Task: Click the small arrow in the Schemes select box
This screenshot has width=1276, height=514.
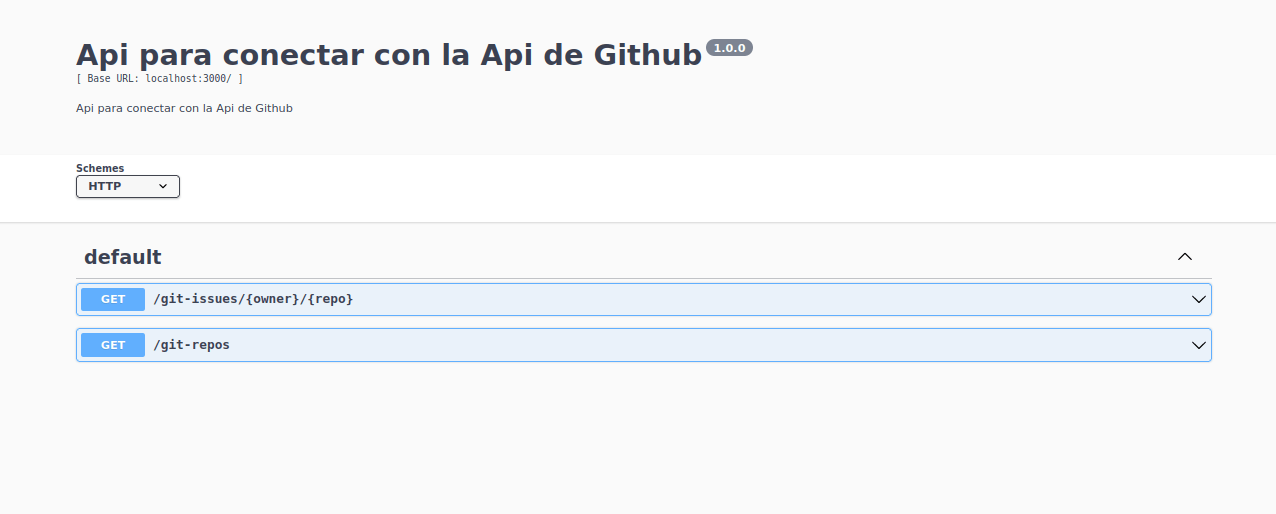Action: click(163, 186)
